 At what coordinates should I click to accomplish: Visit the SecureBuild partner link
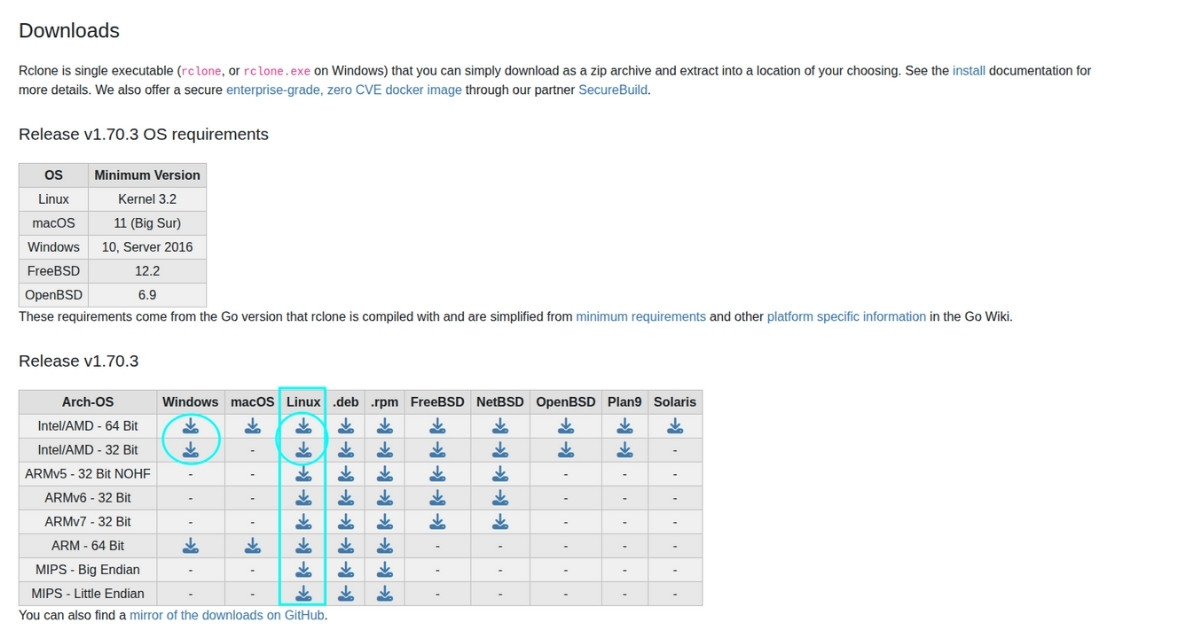[613, 90]
